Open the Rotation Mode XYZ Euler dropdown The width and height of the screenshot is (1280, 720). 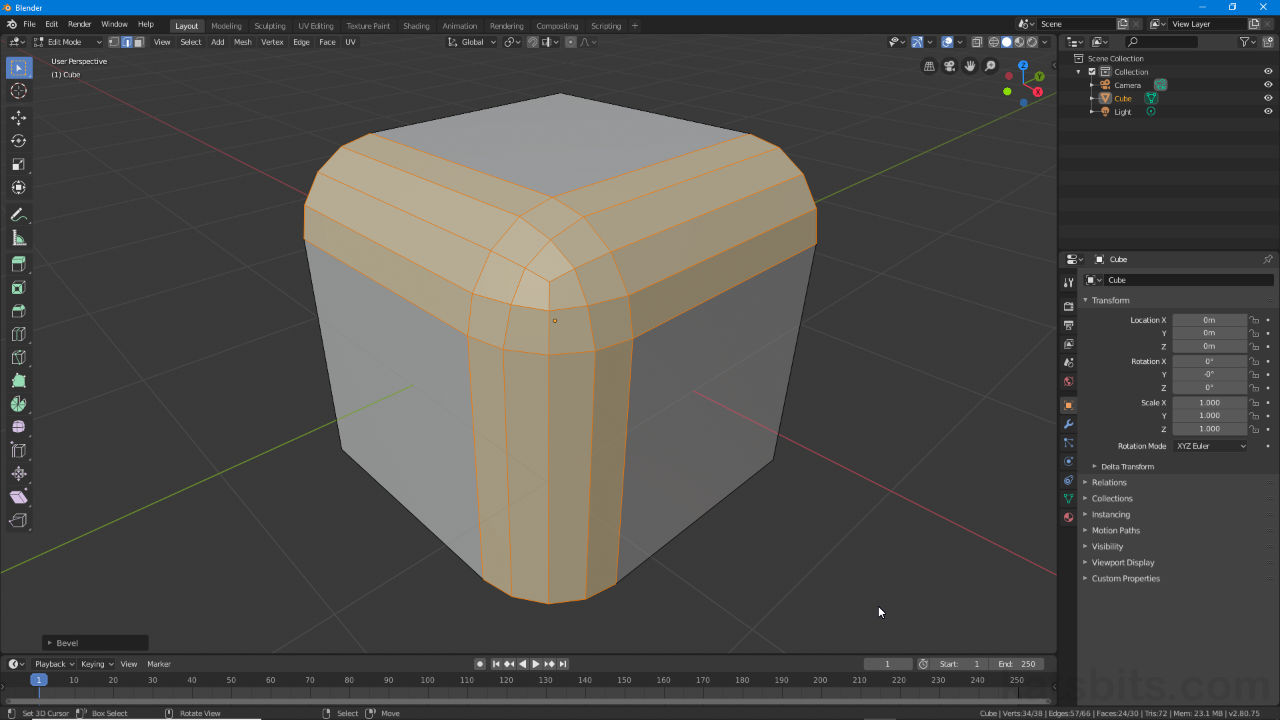click(1211, 446)
